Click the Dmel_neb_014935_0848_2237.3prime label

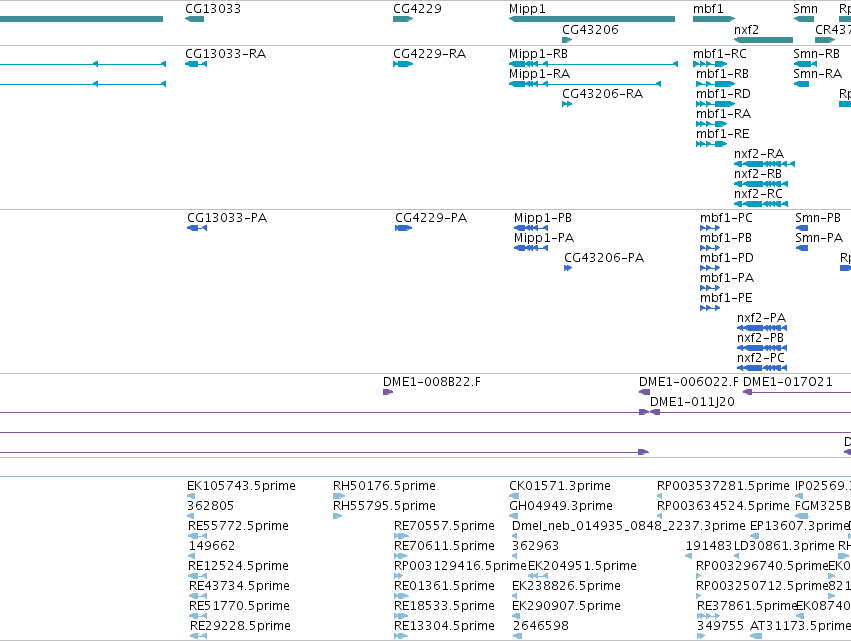click(x=628, y=526)
